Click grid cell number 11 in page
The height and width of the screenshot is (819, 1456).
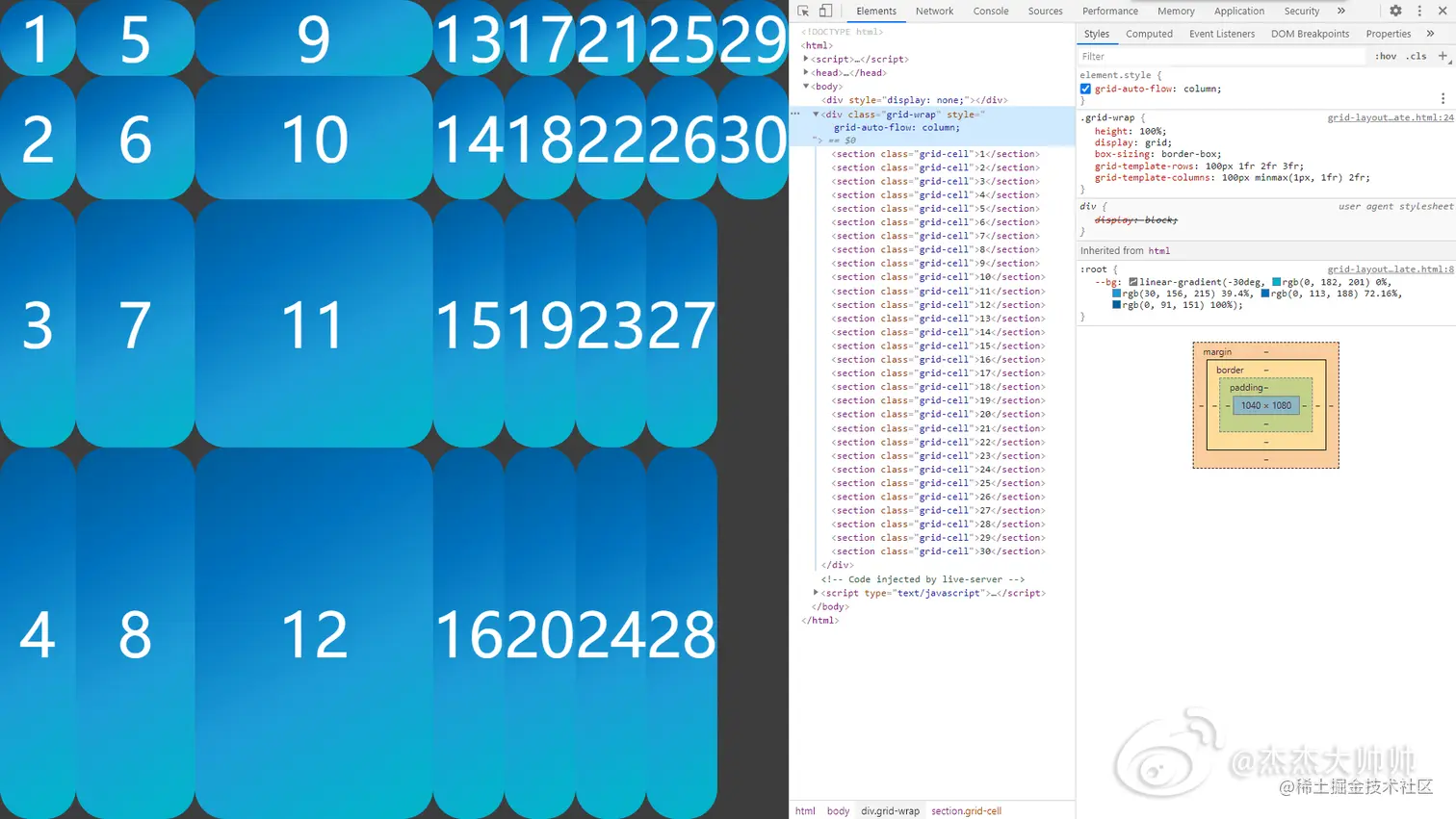[313, 323]
